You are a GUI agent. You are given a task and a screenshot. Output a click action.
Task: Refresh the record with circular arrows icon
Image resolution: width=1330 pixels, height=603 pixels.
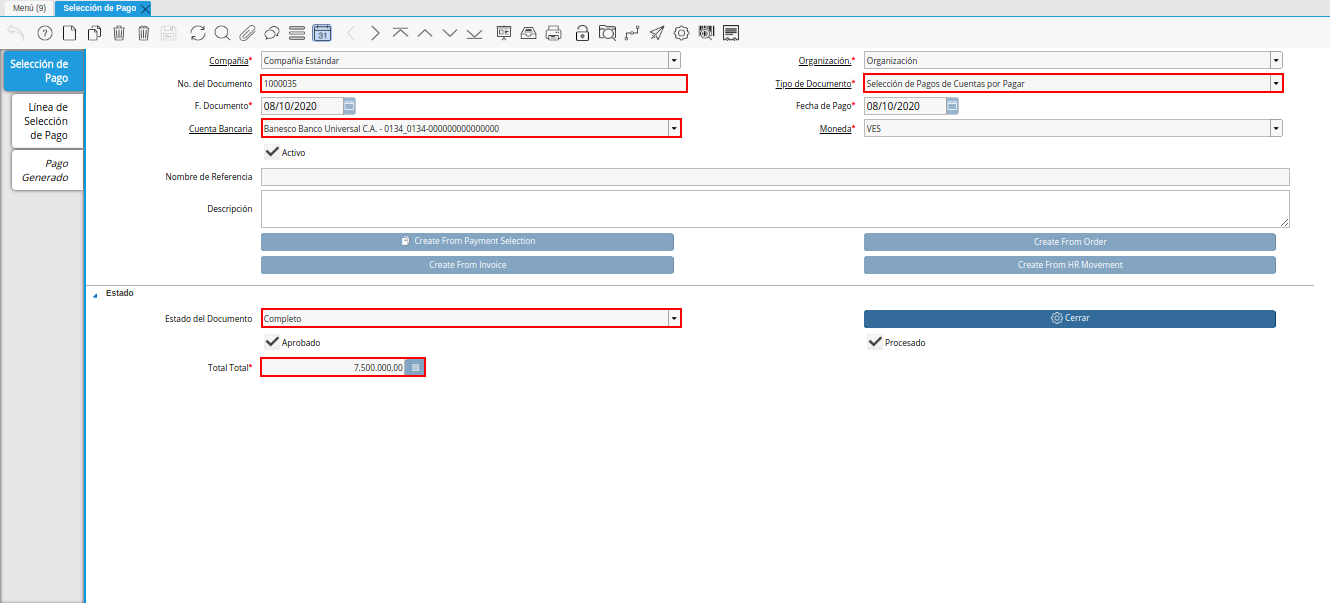[198, 33]
